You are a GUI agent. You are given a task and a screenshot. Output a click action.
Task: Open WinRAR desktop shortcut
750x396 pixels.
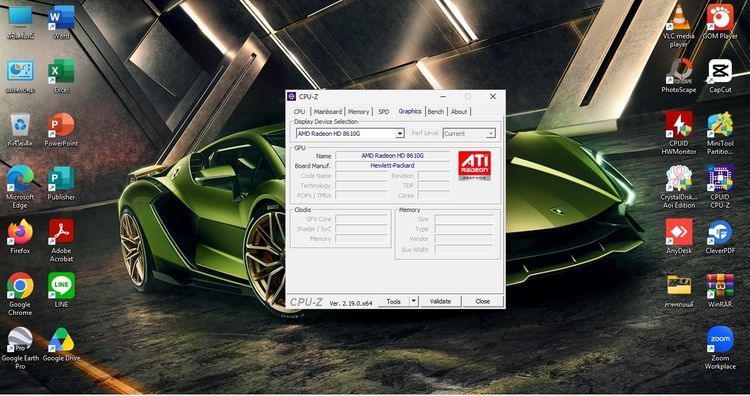pyautogui.click(x=720, y=290)
